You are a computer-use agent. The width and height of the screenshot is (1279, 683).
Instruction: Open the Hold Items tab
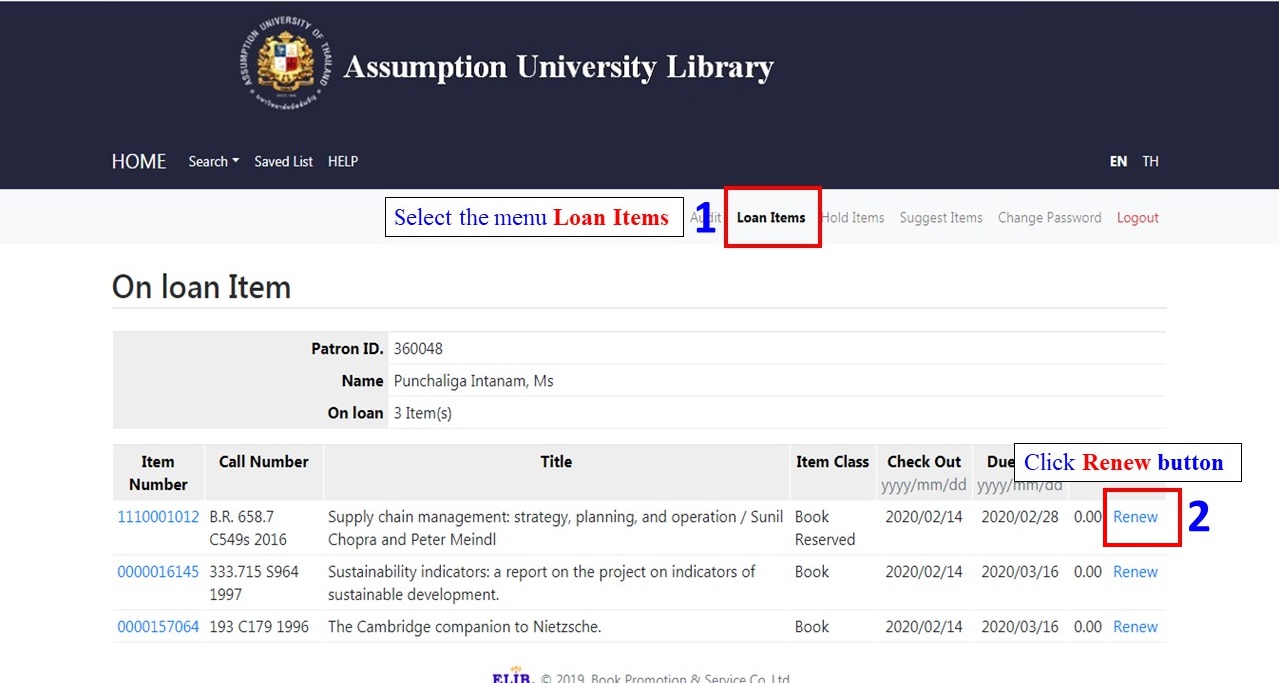[x=852, y=217]
